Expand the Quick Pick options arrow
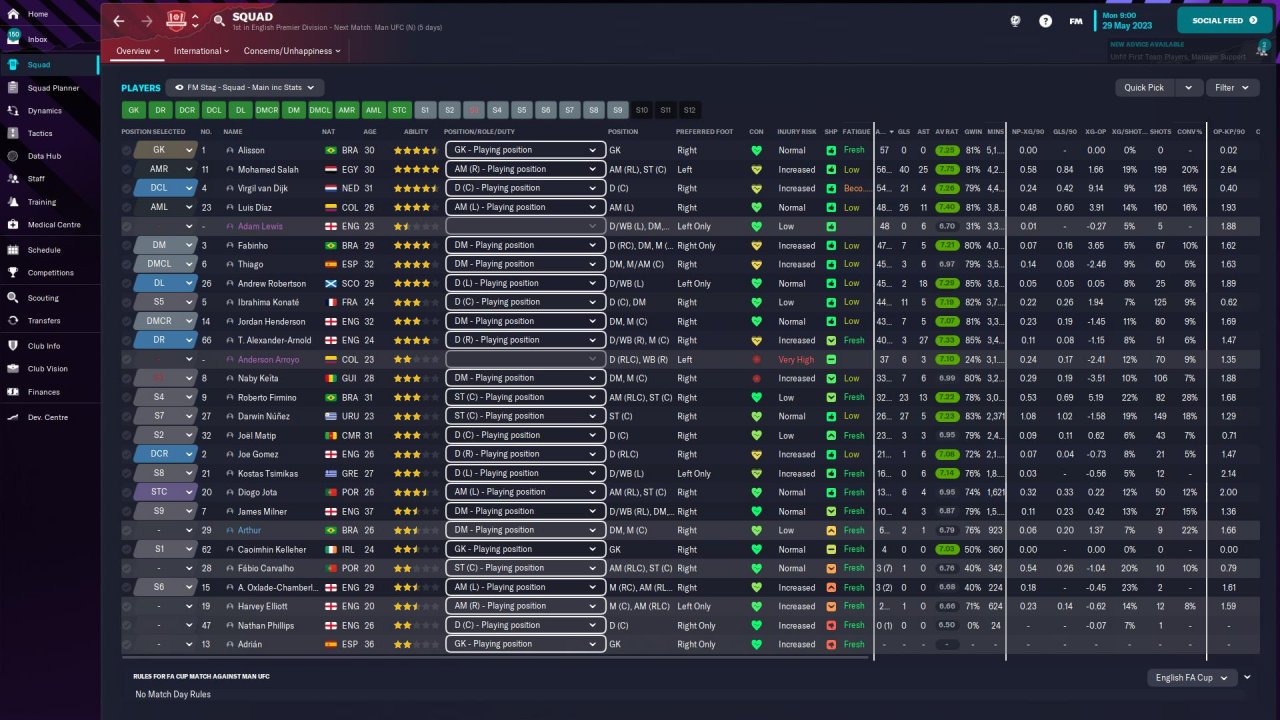1280x720 pixels. tap(1188, 88)
